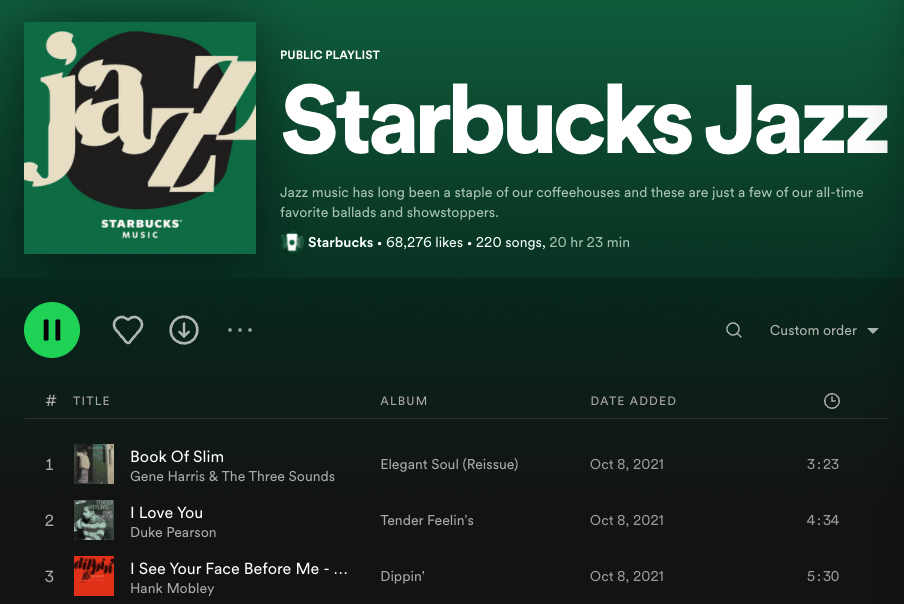Click the 5:30 duration of track 3

pos(823,576)
